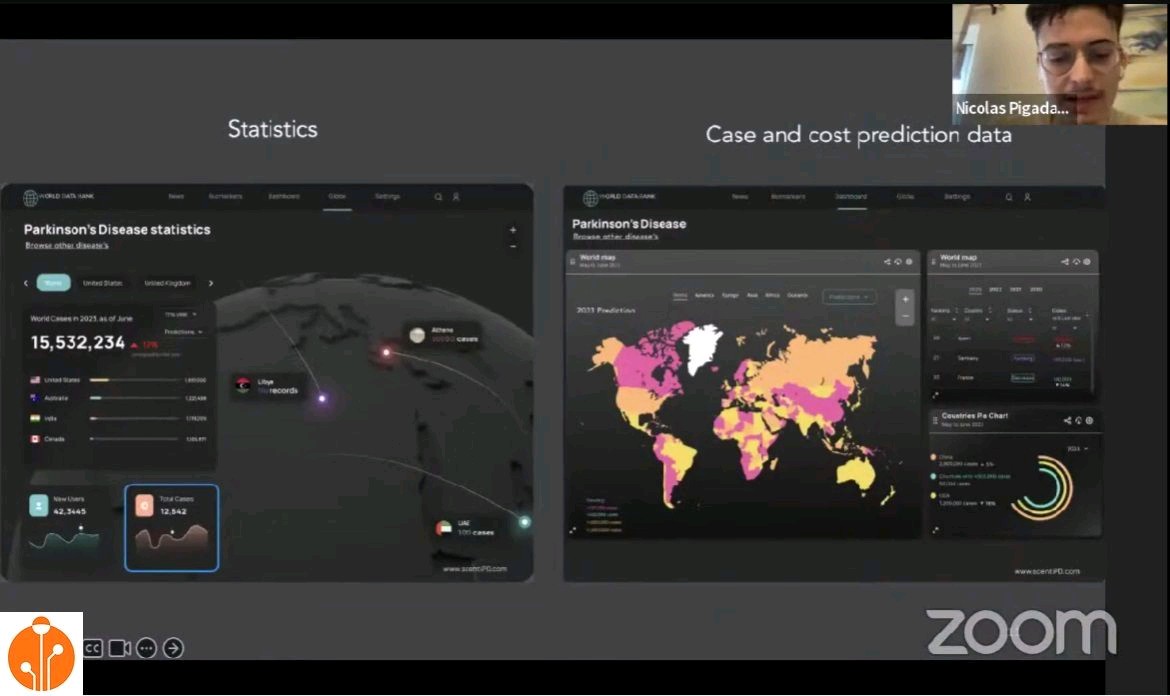Open user profile icon in Statistics dashboard
Image resolution: width=1170 pixels, height=696 pixels.
click(x=456, y=197)
